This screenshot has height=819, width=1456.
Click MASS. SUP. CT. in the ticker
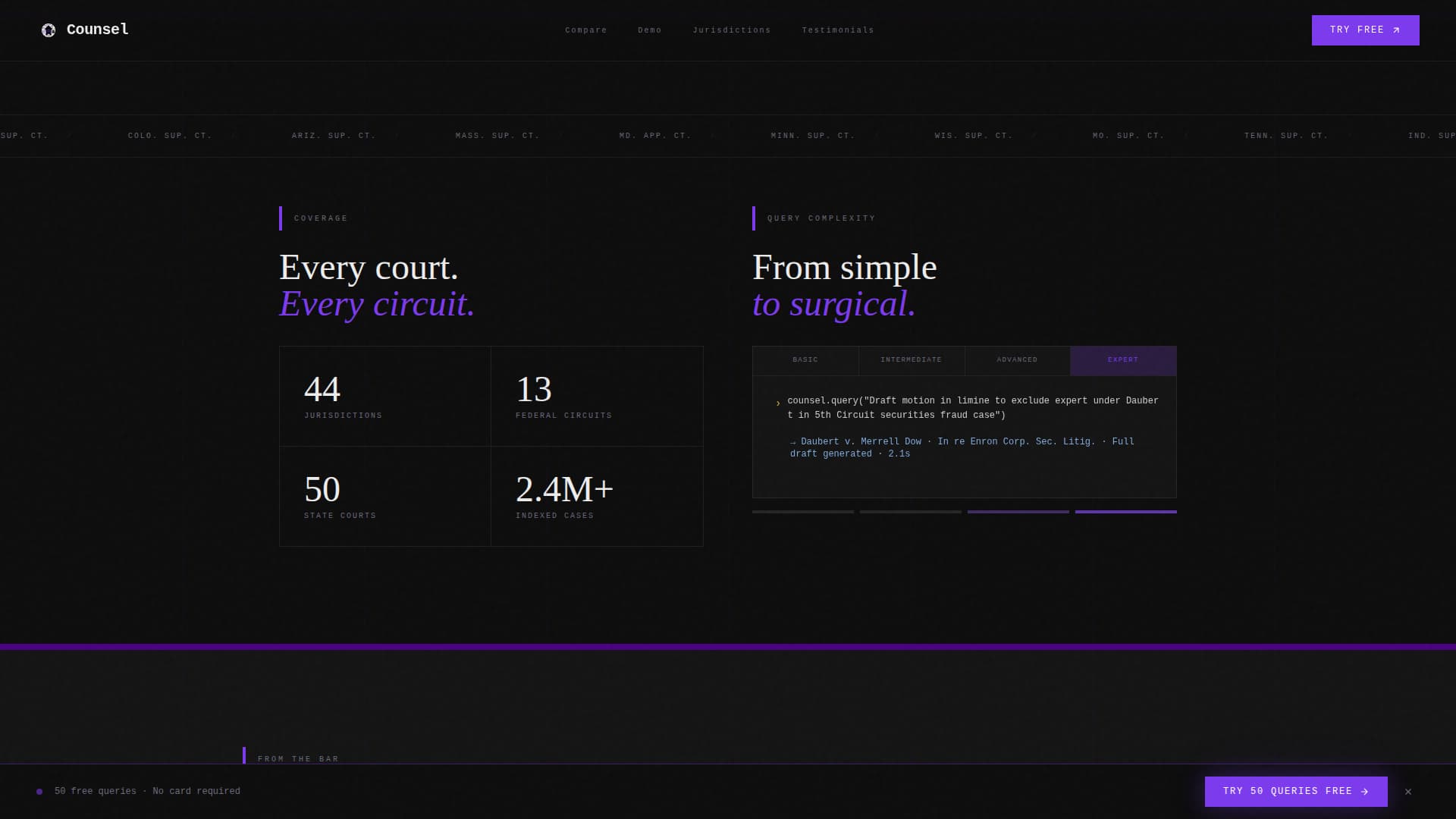pyautogui.click(x=497, y=136)
